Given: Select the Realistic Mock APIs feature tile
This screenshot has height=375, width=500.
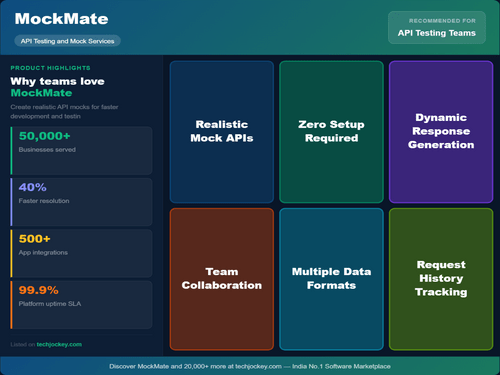Looking at the screenshot, I should tap(222, 132).
